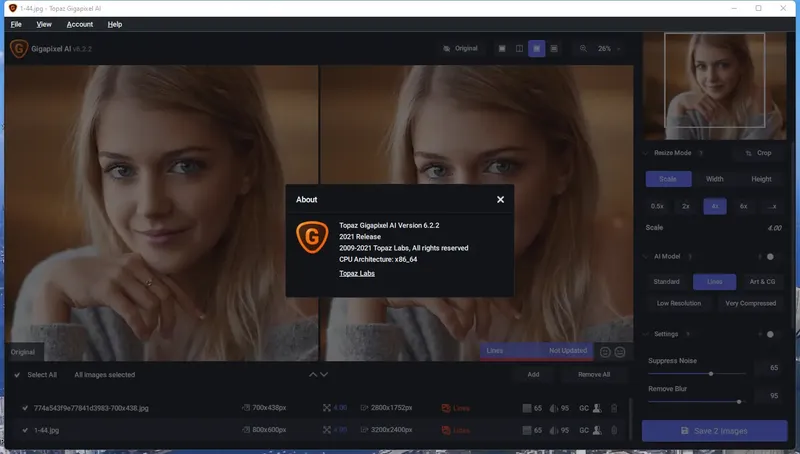Select the Very Compressed model
Image resolution: width=800 pixels, height=454 pixels.
coord(751,303)
